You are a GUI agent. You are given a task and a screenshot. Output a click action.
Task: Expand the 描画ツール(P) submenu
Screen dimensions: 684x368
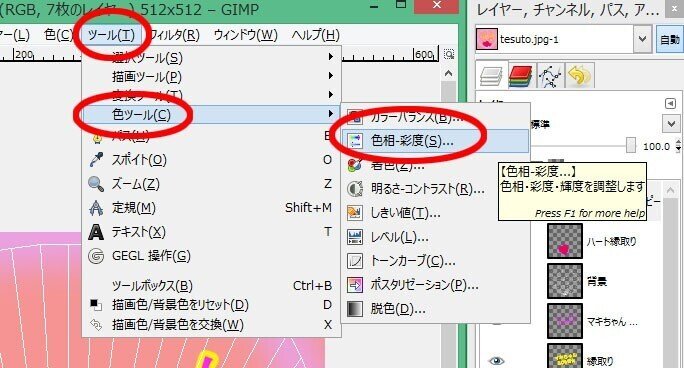coord(211,77)
